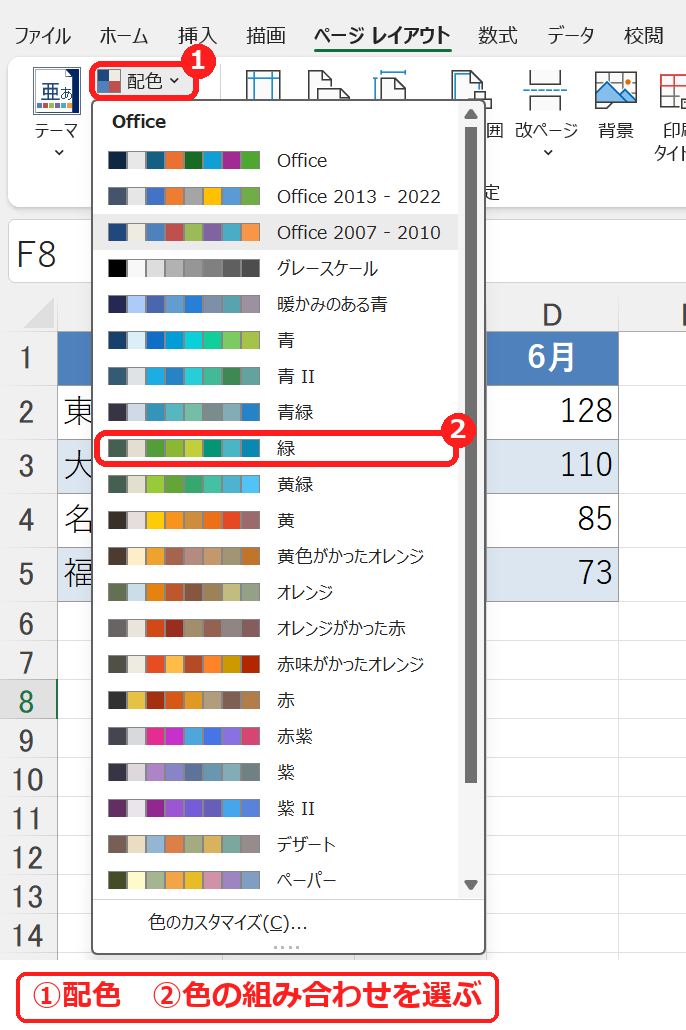Image resolution: width=686 pixels, height=1030 pixels.
Task: Click the 改ページ page break icon
Action: coord(545,89)
